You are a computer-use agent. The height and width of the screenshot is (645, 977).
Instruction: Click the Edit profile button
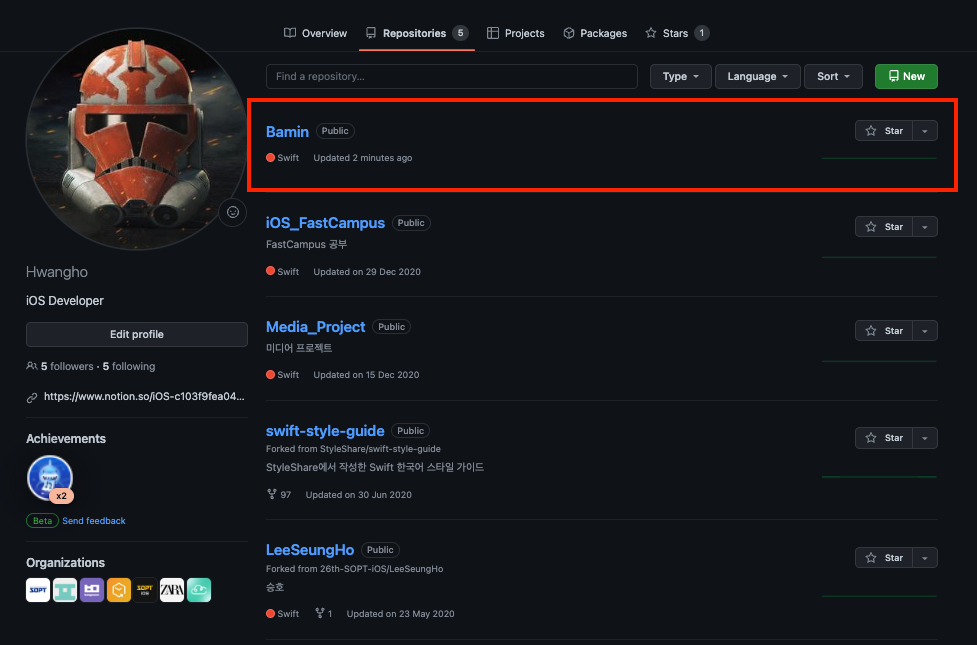point(136,335)
